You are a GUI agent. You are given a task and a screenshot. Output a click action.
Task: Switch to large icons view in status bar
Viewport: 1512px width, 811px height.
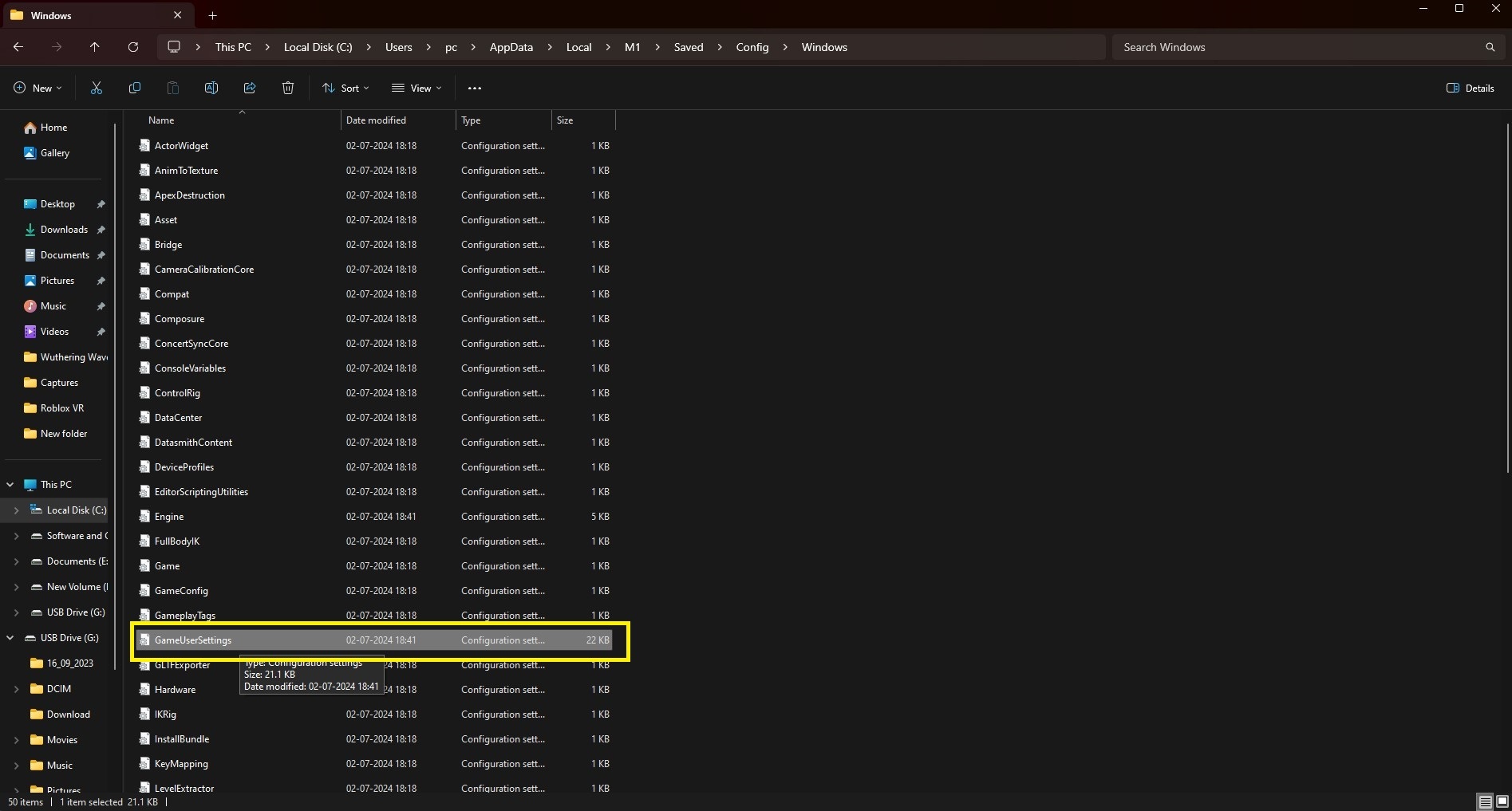pyautogui.click(x=1502, y=801)
